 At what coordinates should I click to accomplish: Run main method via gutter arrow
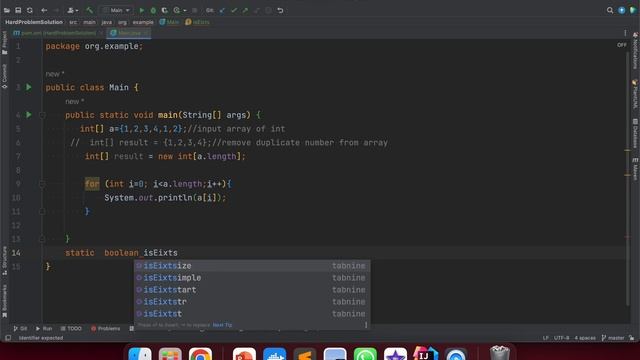tap(29, 115)
